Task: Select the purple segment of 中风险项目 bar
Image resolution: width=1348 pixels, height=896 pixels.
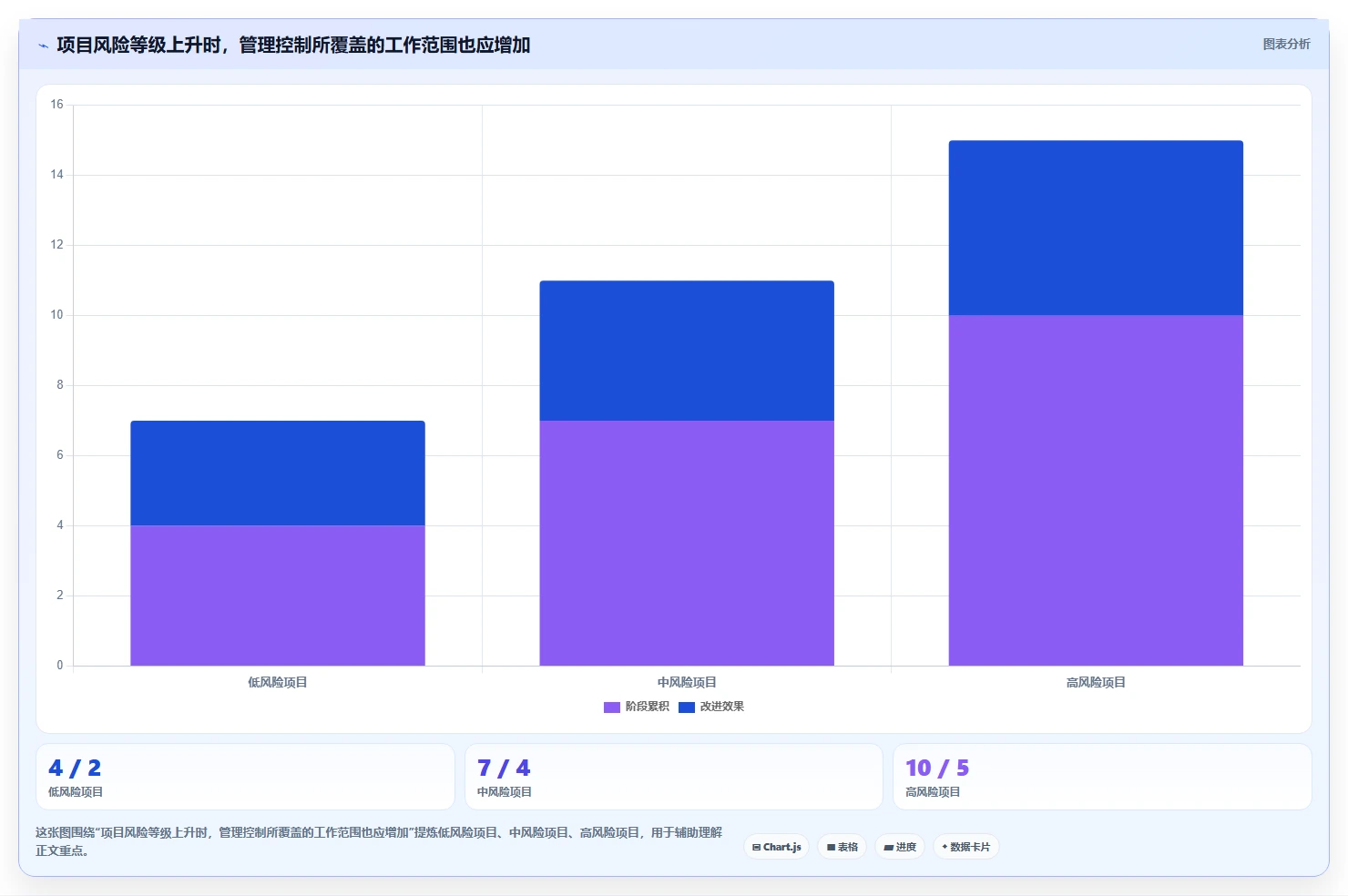Action: 687,543
